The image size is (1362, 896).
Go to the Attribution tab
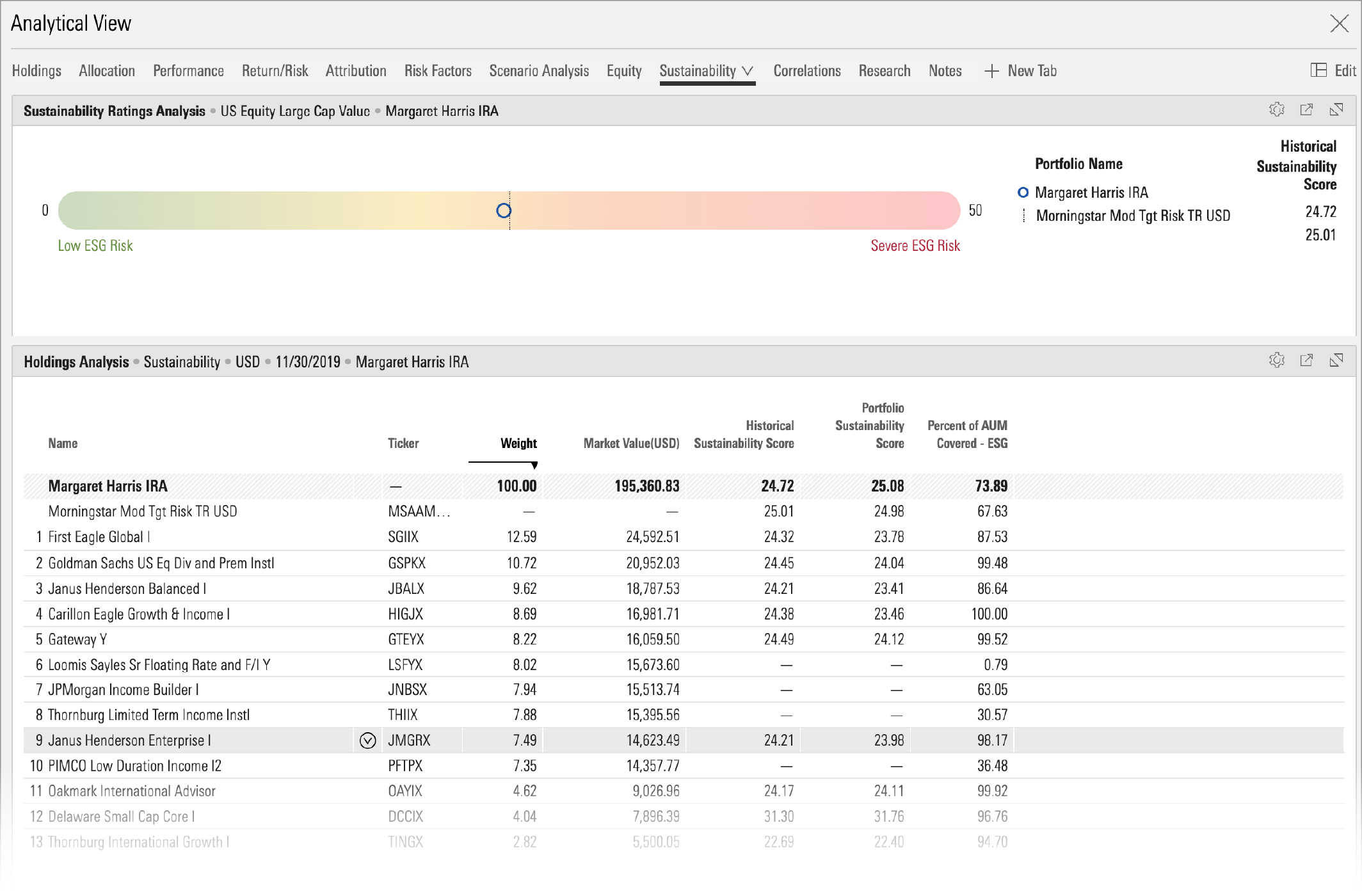[x=356, y=71]
